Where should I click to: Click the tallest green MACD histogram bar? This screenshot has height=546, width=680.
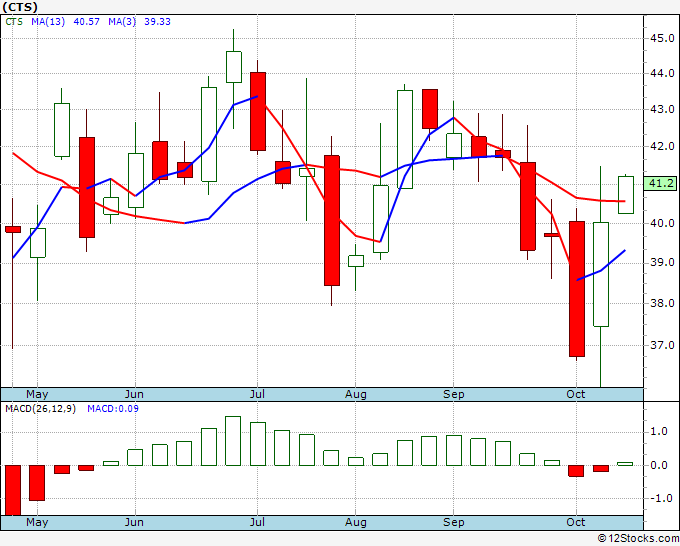[x=233, y=441]
